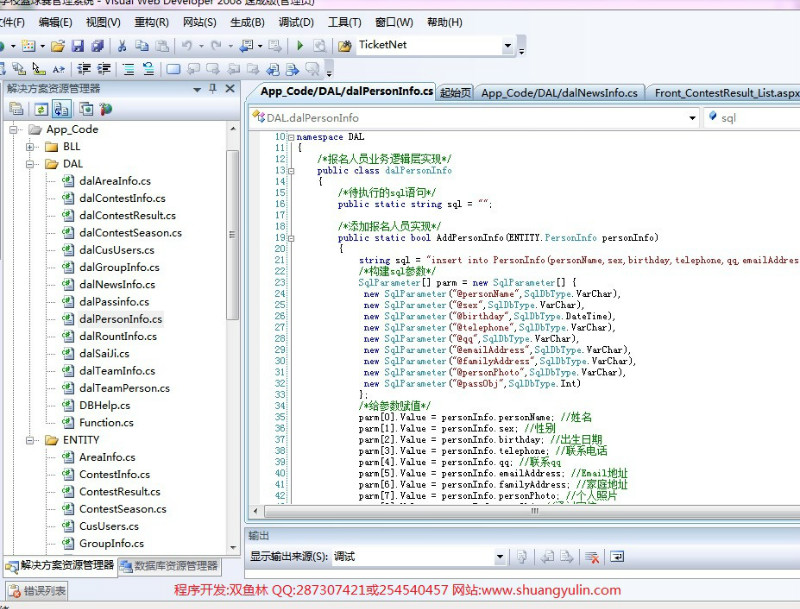Toggle word wrap in the output panel
Image resolution: width=800 pixels, height=609 pixels.
point(617,556)
